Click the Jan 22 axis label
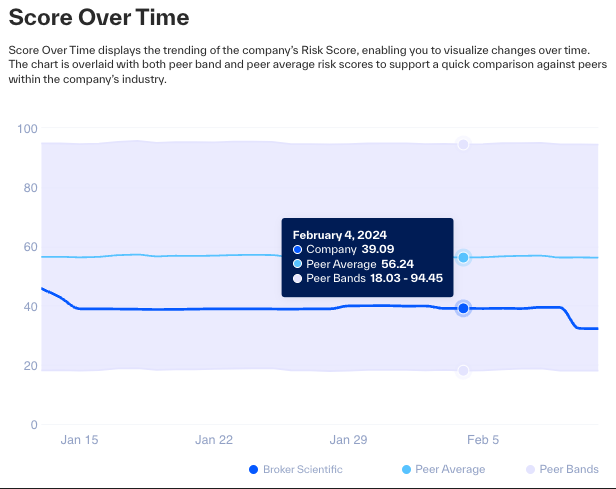 pos(214,440)
